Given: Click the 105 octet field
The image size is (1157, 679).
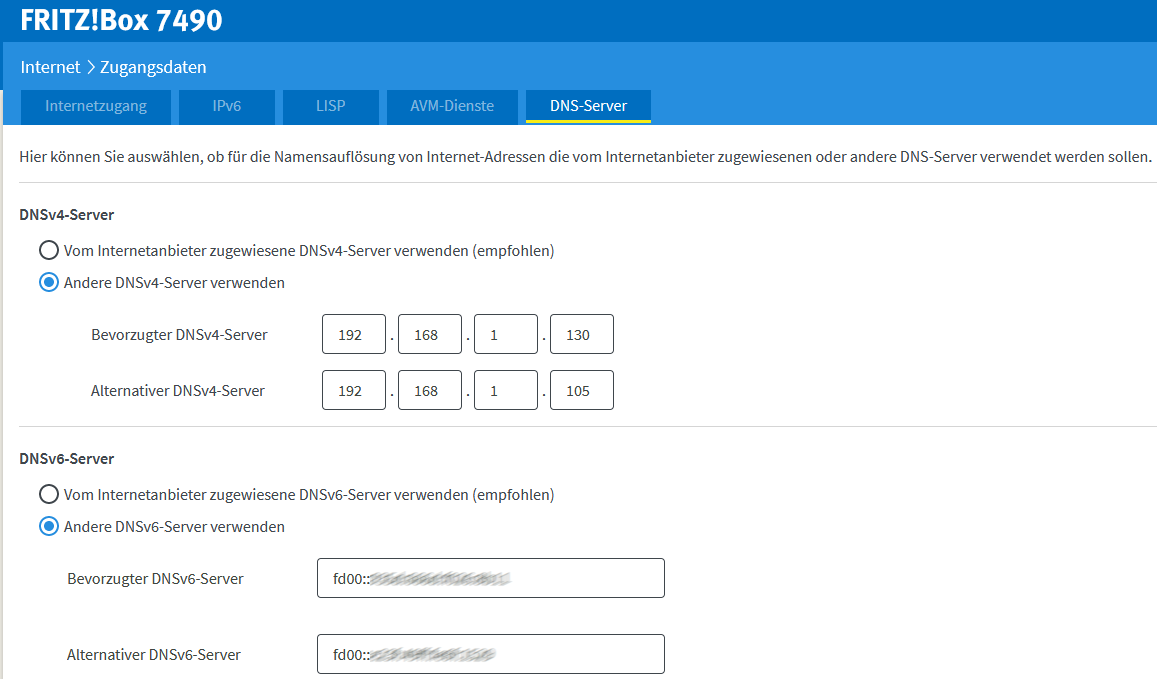Looking at the screenshot, I should pyautogui.click(x=581, y=390).
